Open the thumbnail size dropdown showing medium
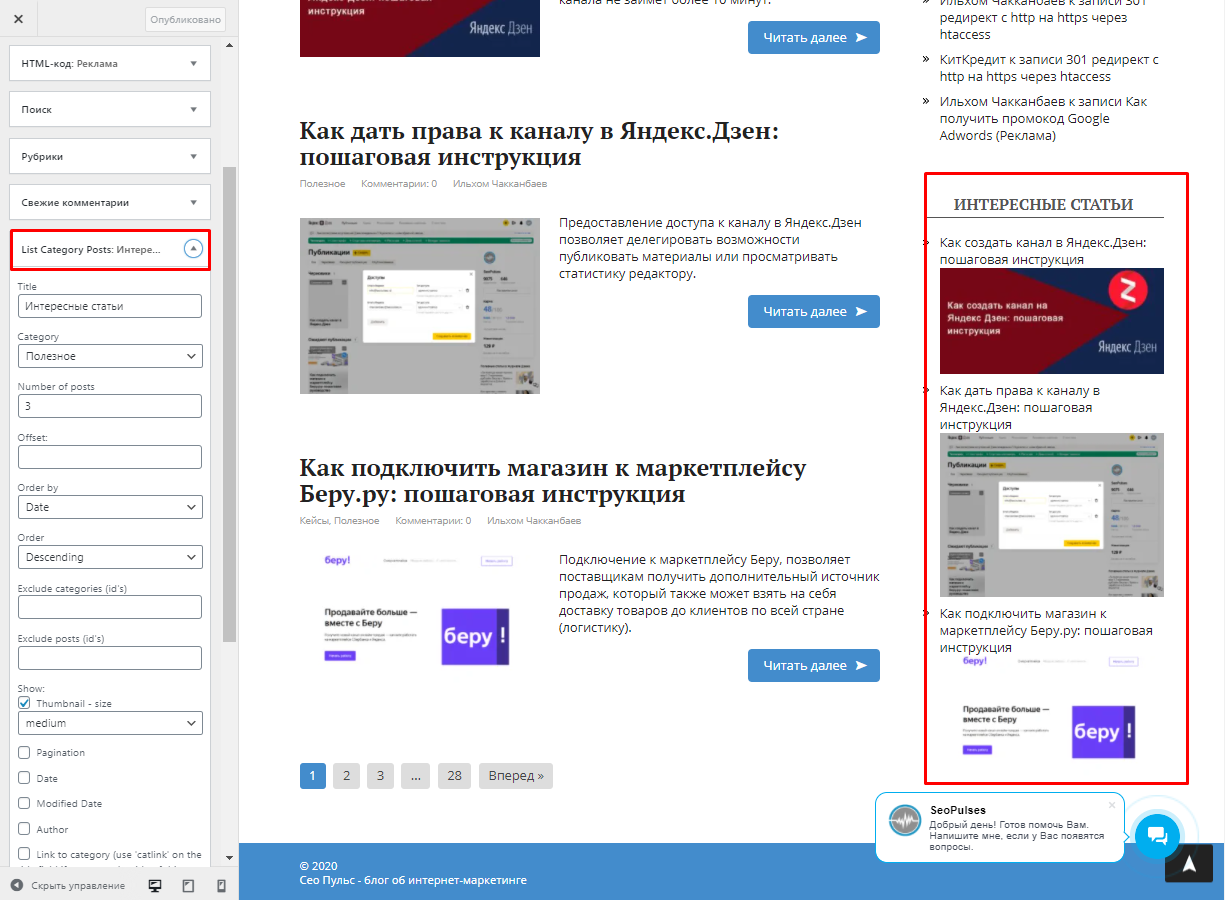The width and height of the screenshot is (1225, 900). tap(110, 723)
